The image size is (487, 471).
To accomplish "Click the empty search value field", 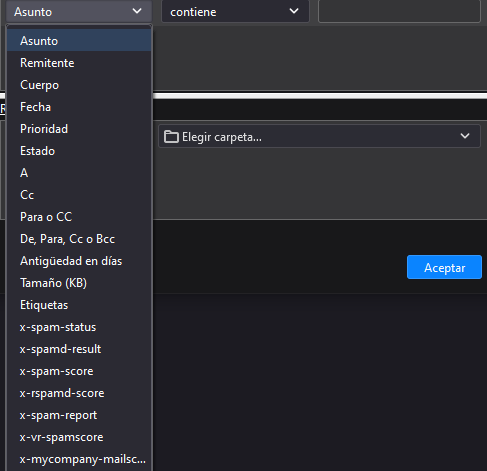I will tap(399, 11).
